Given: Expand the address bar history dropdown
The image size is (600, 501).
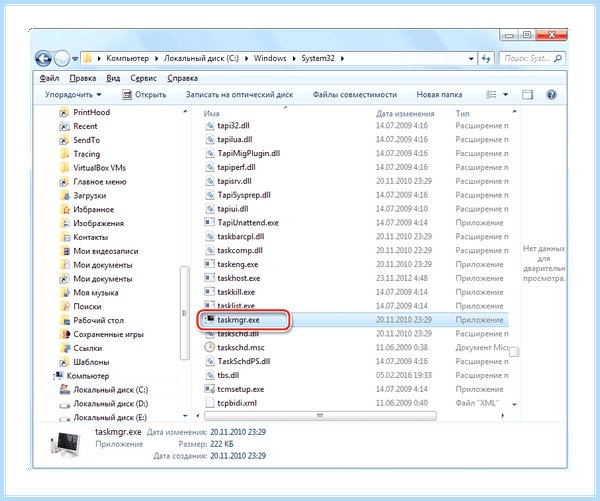Looking at the screenshot, I should (x=471, y=59).
